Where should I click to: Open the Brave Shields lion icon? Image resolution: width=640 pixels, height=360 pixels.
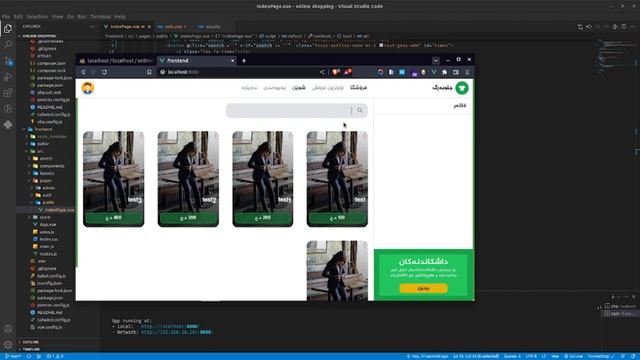336,72
